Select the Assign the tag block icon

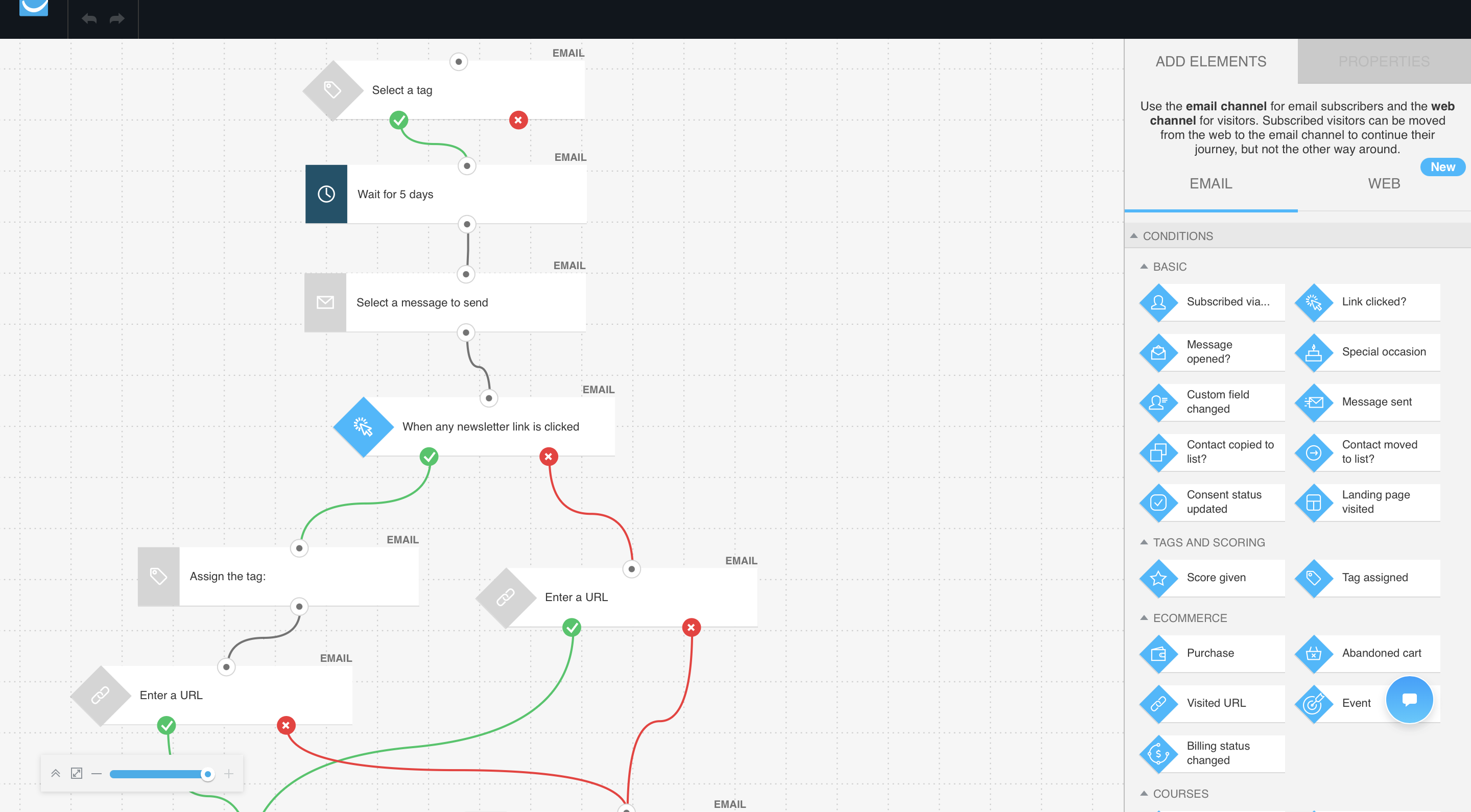159,576
